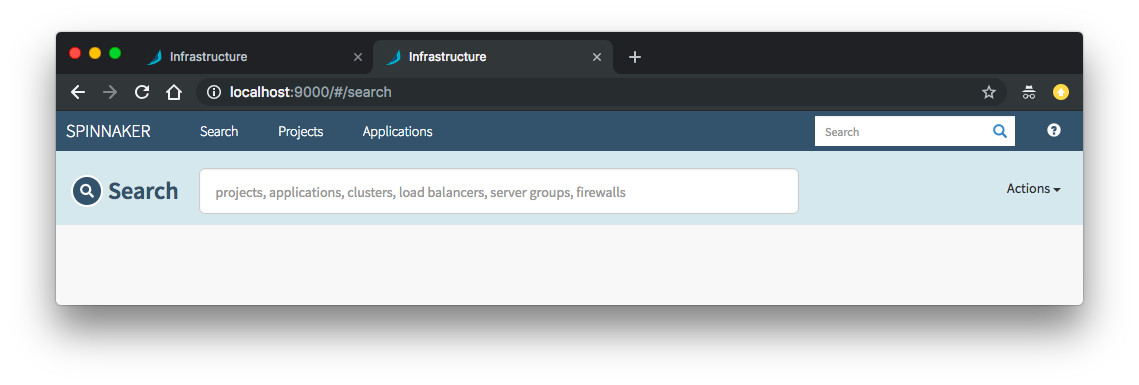Close the active second Infrastructure tab
The image size is (1139, 385).
(596, 57)
